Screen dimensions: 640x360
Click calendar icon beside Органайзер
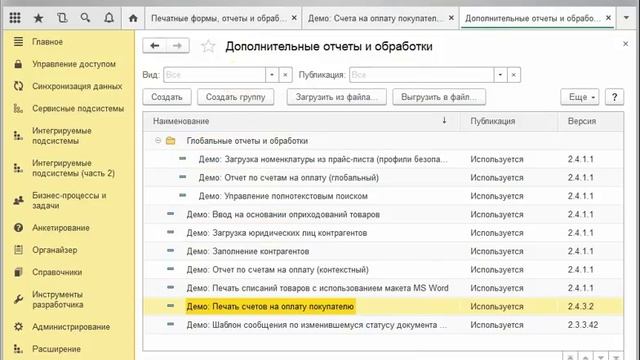pos(18,249)
